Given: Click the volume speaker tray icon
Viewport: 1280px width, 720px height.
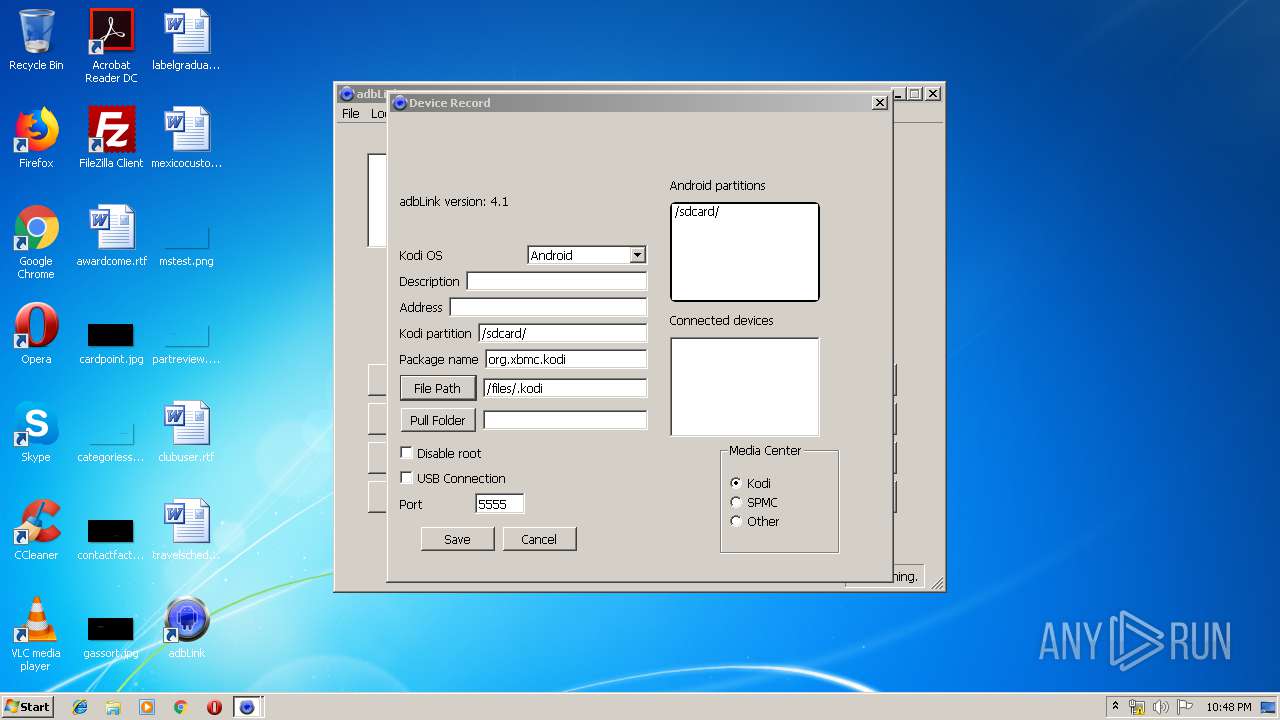Looking at the screenshot, I should pyautogui.click(x=1161, y=707).
